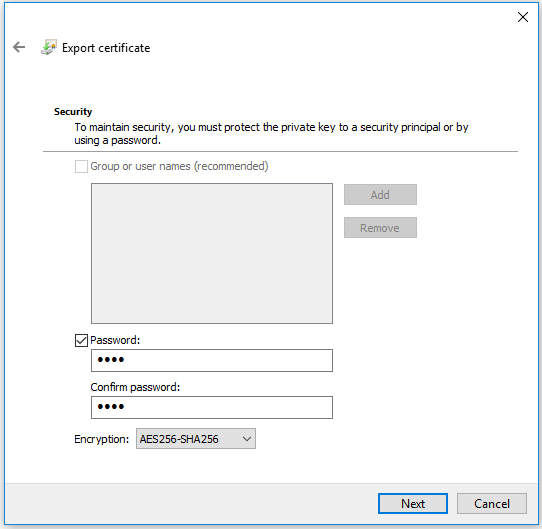
Task: Expand the Encryption dropdown chevron arrow
Action: click(x=246, y=439)
